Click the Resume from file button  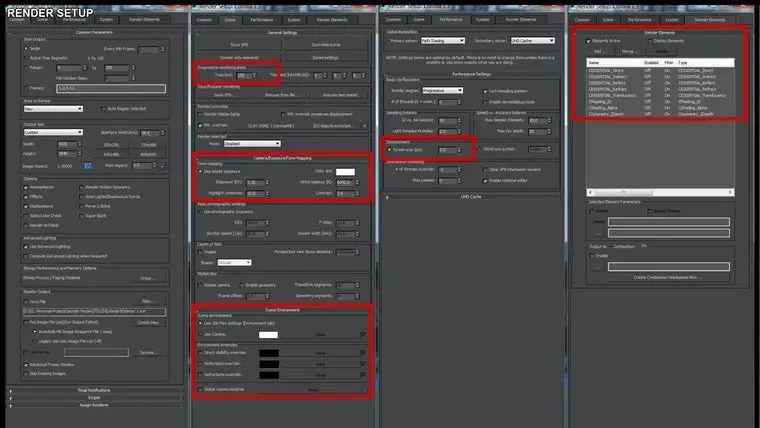click(x=281, y=95)
